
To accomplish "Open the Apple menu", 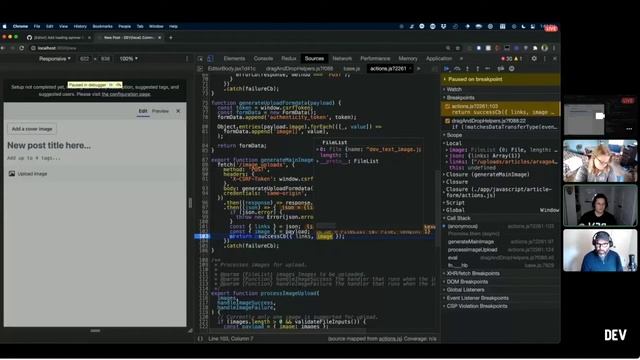I will point(4,26).
